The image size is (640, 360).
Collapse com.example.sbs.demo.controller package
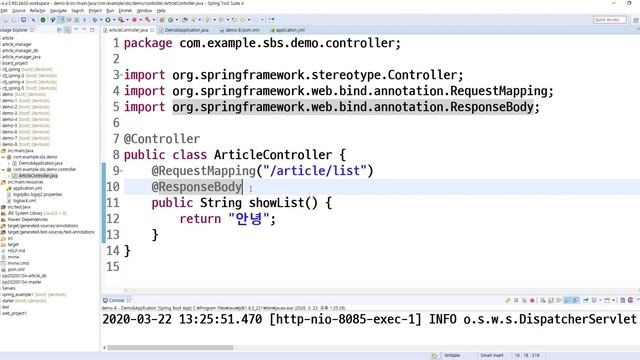(x=3, y=169)
